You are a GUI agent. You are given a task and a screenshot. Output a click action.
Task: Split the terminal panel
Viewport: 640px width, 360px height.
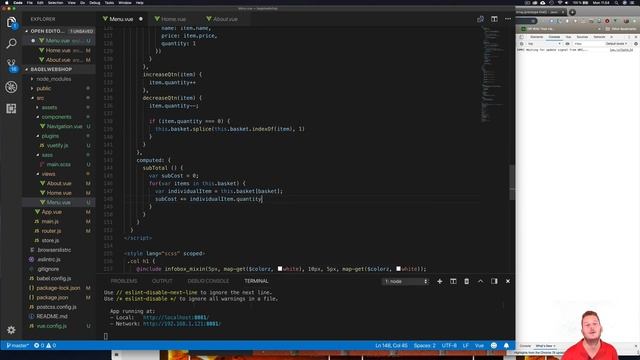click(x=453, y=281)
